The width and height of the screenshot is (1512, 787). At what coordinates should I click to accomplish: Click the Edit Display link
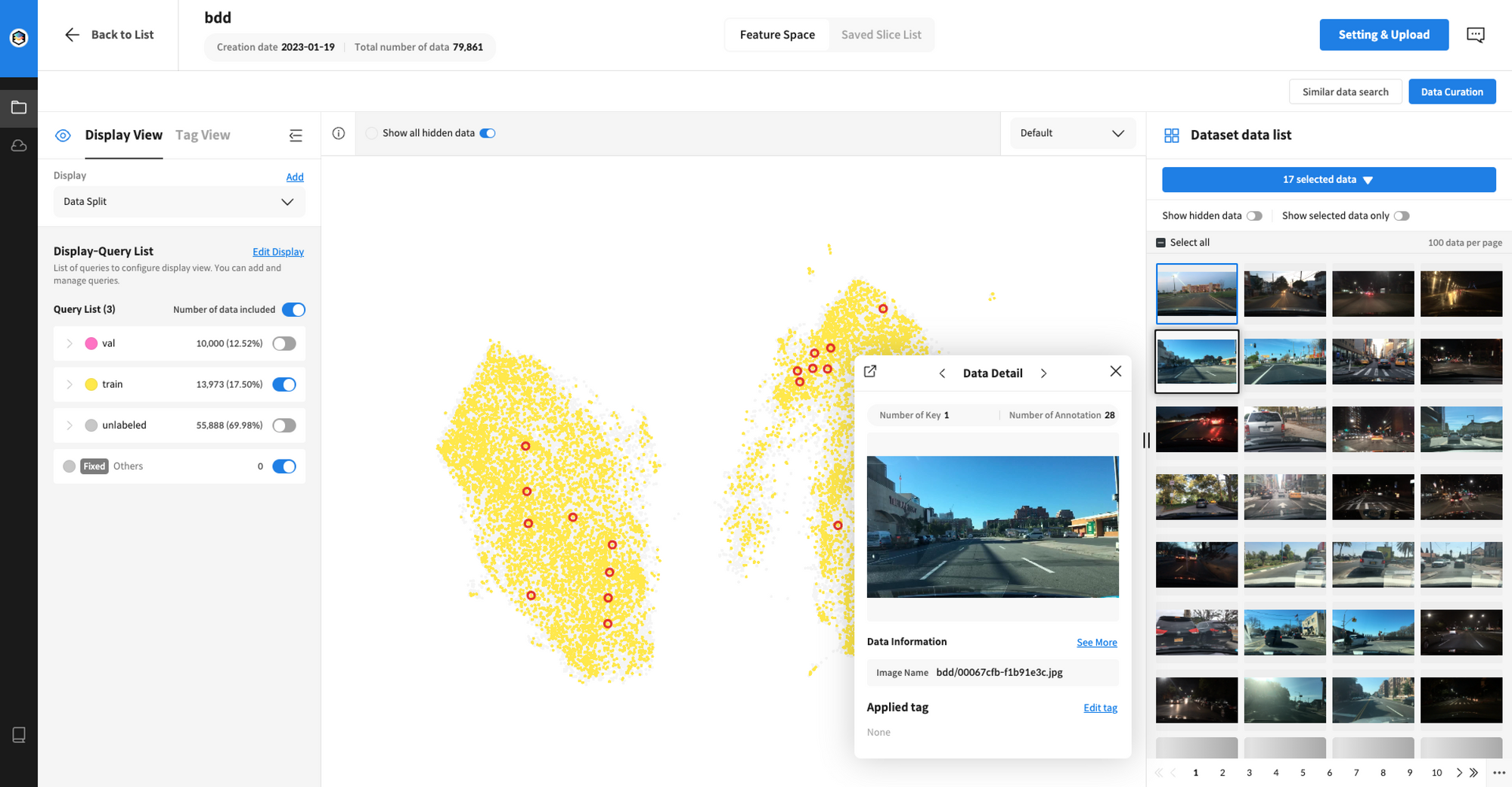278,252
